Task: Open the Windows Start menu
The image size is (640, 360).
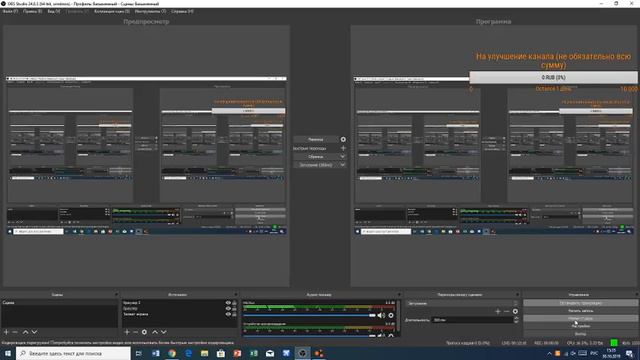Action: 8,353
